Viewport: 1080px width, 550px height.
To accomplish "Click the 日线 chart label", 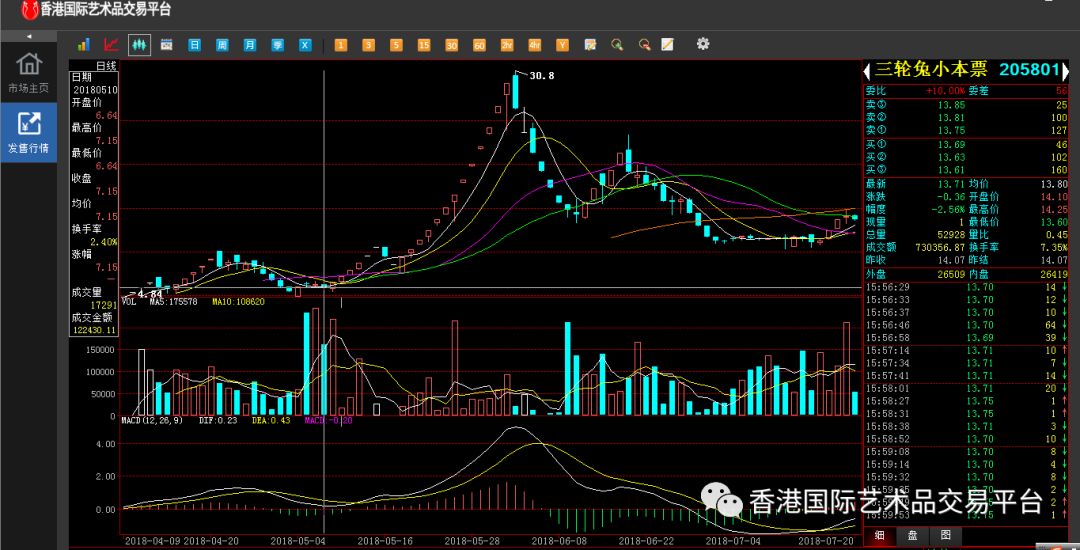I will [105, 66].
